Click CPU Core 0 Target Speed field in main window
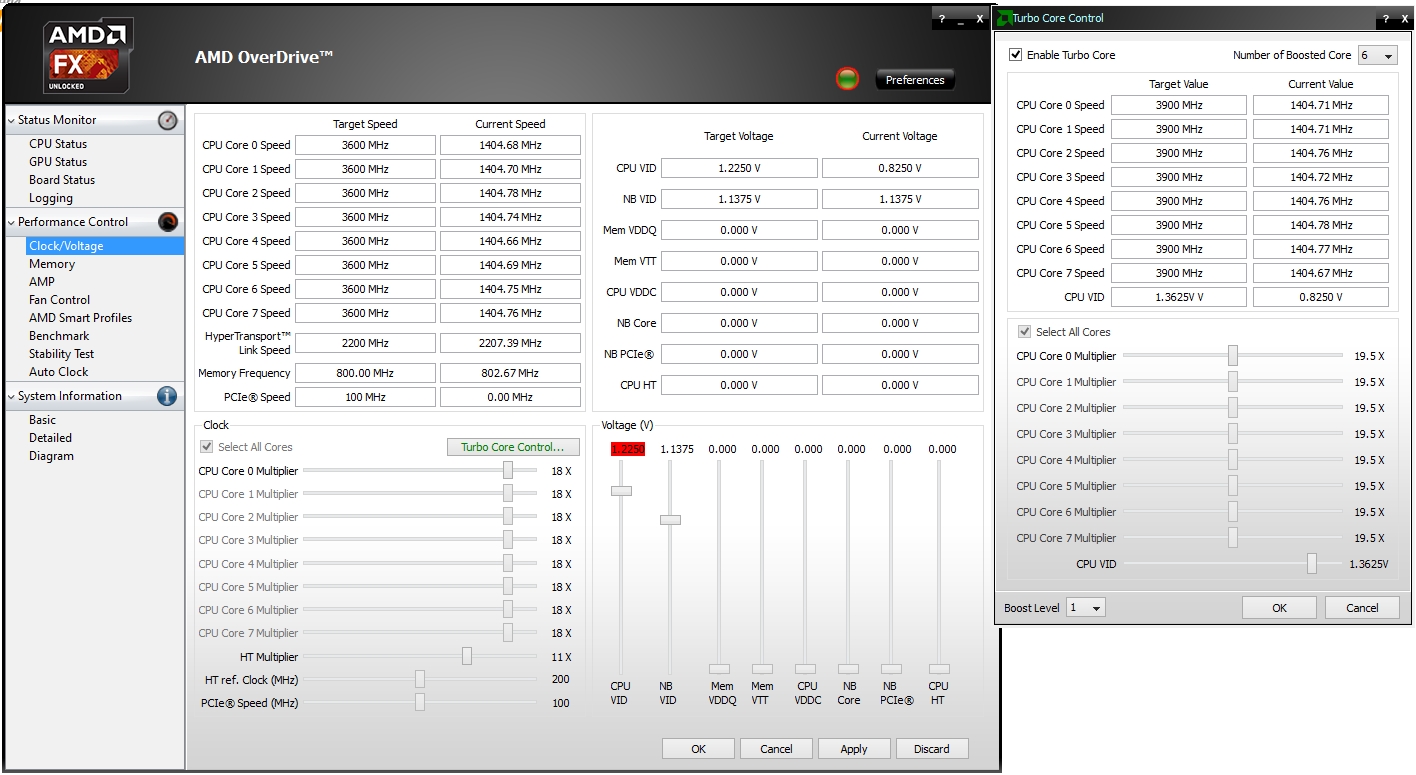 pos(365,145)
